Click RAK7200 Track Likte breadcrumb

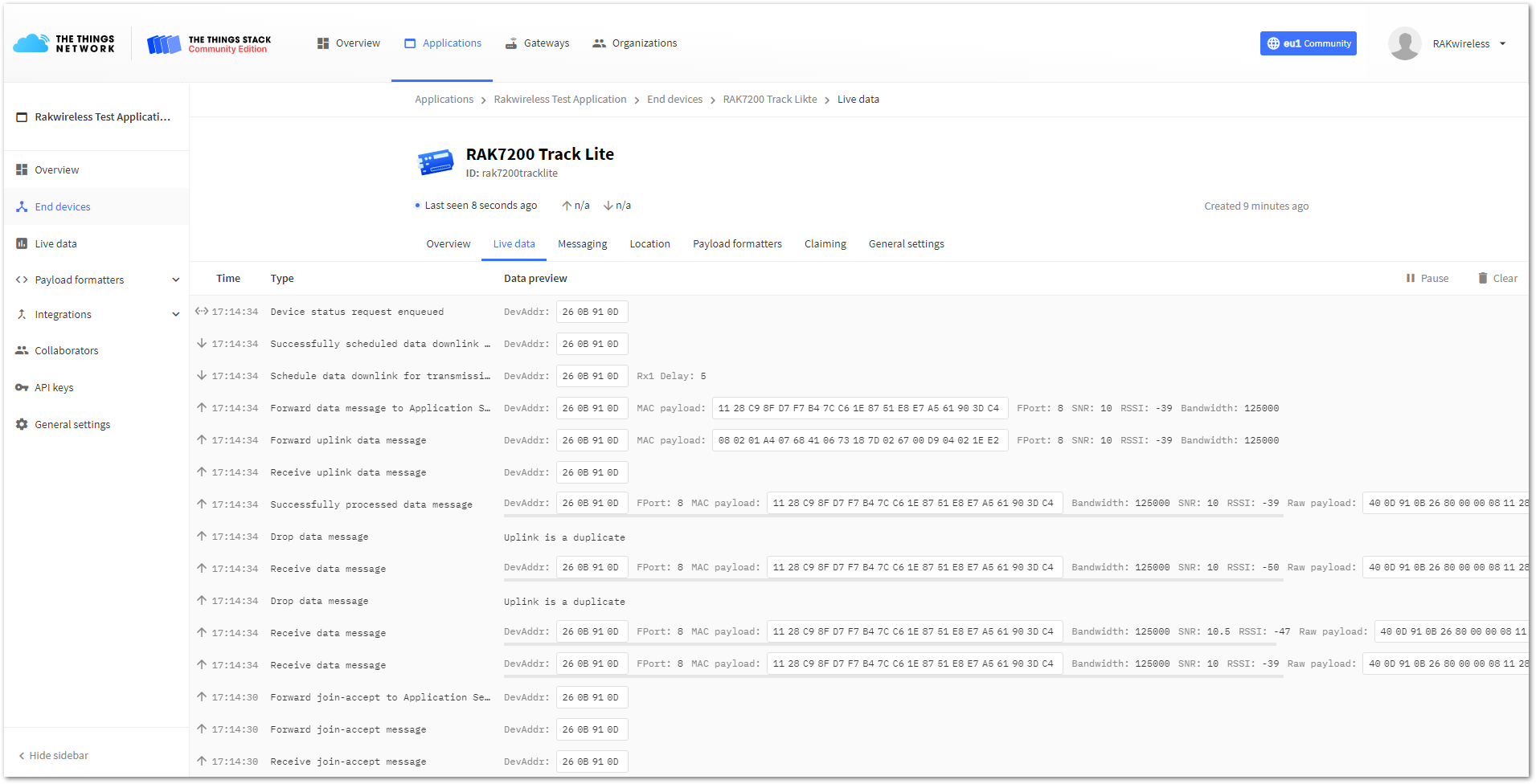coord(770,100)
